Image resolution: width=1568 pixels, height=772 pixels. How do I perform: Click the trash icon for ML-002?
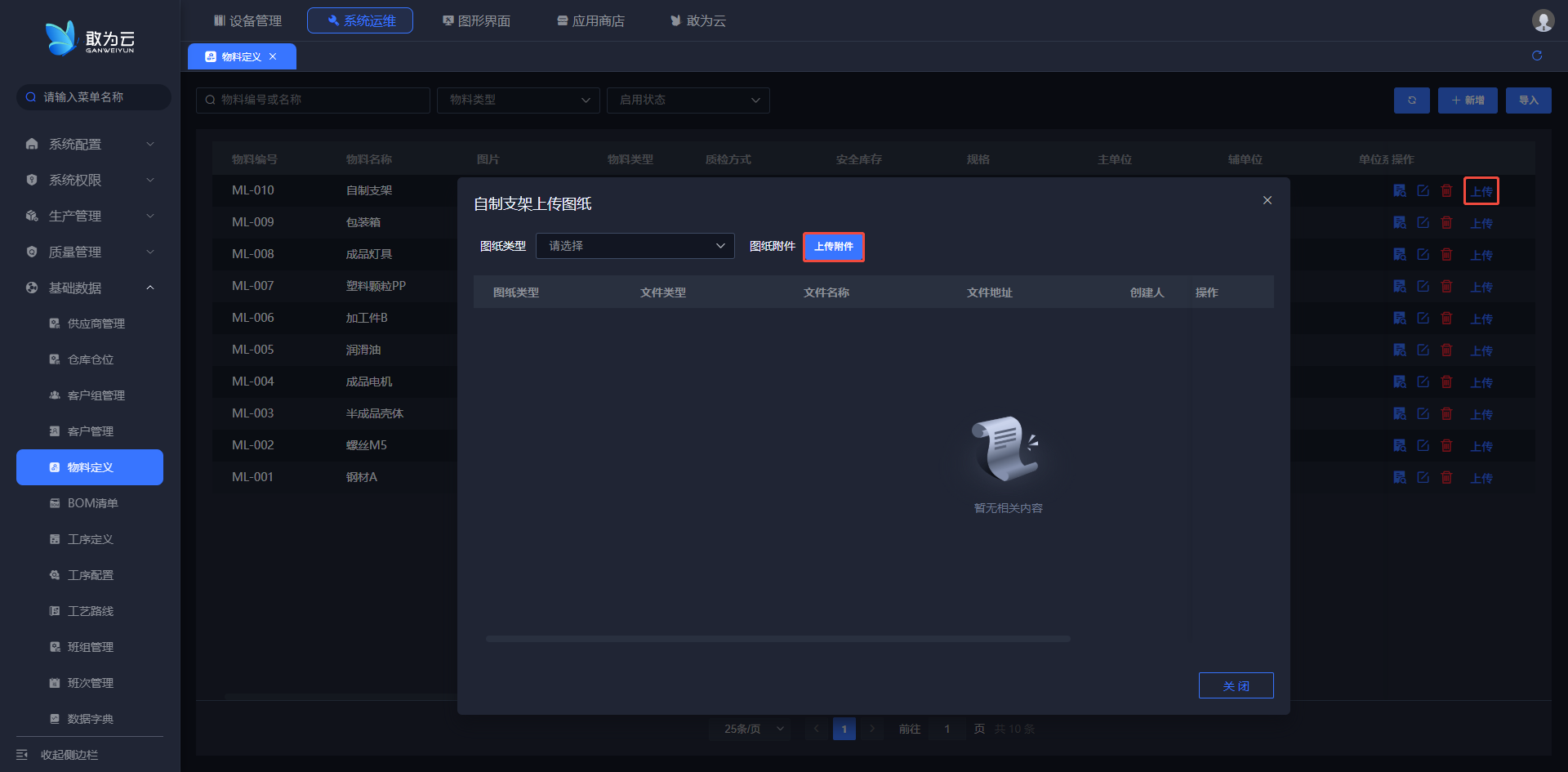(x=1446, y=445)
